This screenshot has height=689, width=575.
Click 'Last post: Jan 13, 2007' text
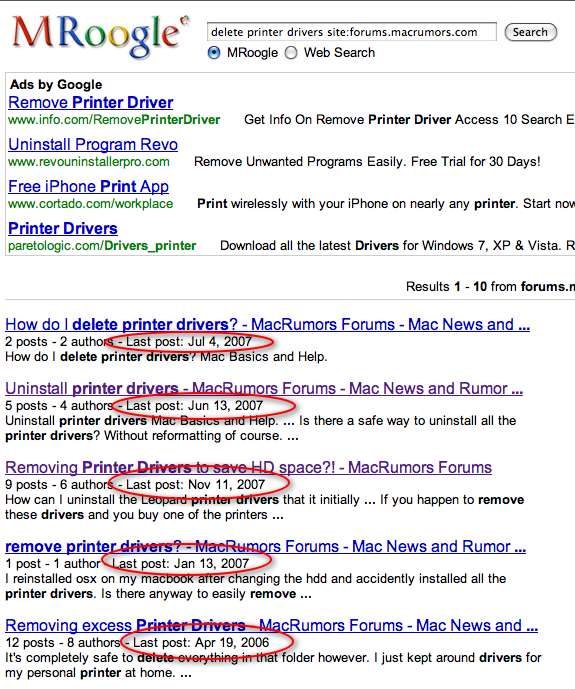(181, 563)
